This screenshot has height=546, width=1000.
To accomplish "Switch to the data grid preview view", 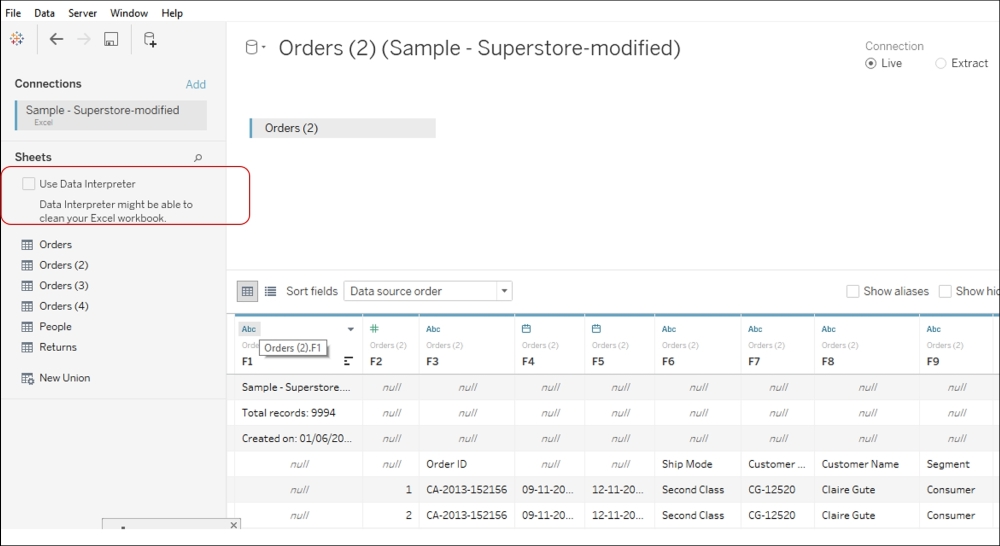I will (x=246, y=291).
